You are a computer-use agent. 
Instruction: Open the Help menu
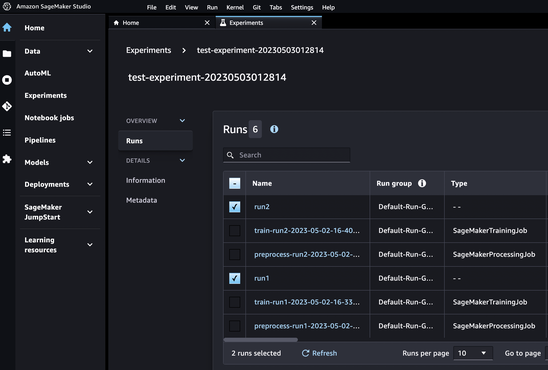click(328, 7)
